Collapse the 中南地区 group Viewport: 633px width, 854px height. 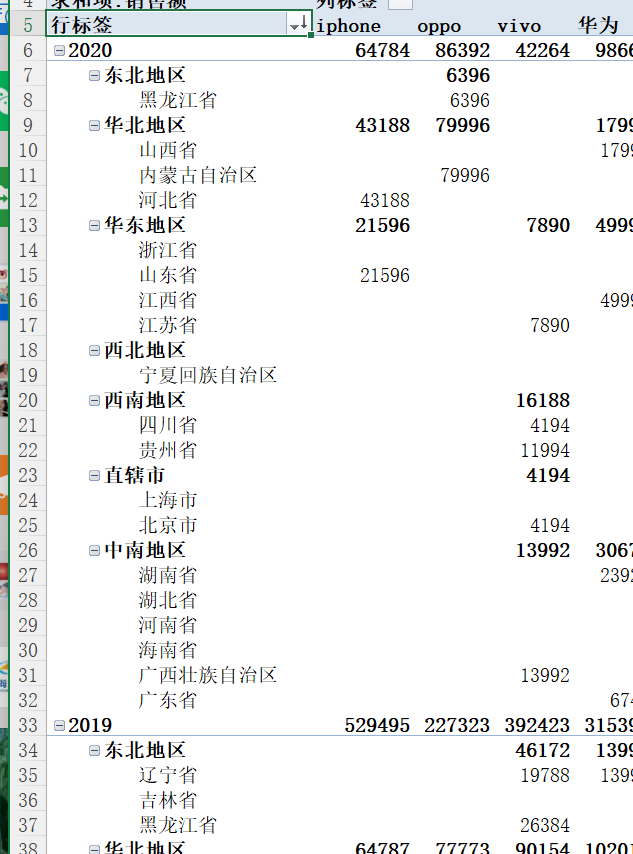(94, 551)
